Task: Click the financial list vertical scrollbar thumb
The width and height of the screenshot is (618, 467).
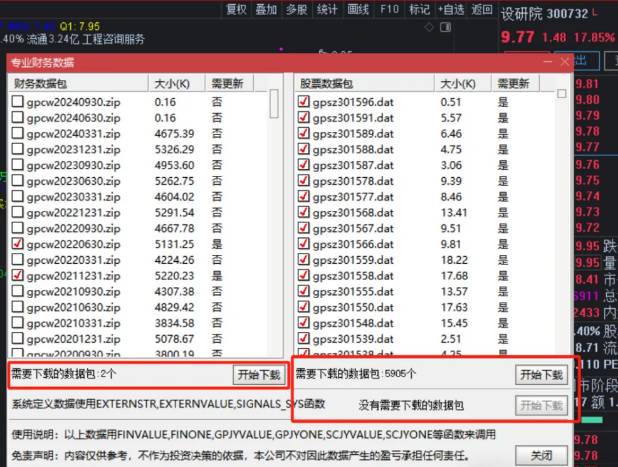Action: tap(274, 104)
